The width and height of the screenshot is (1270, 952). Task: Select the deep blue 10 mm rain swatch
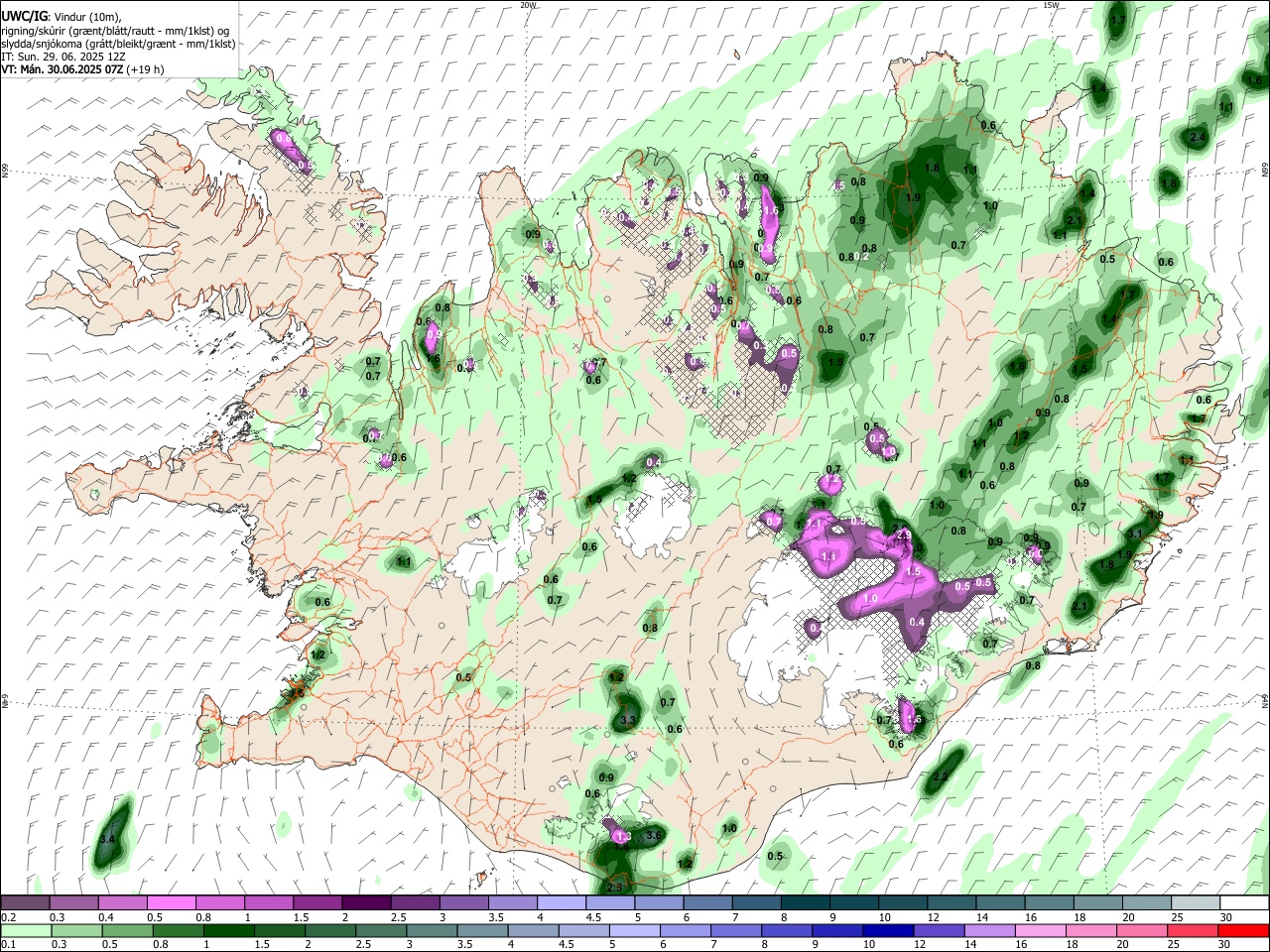[887, 930]
